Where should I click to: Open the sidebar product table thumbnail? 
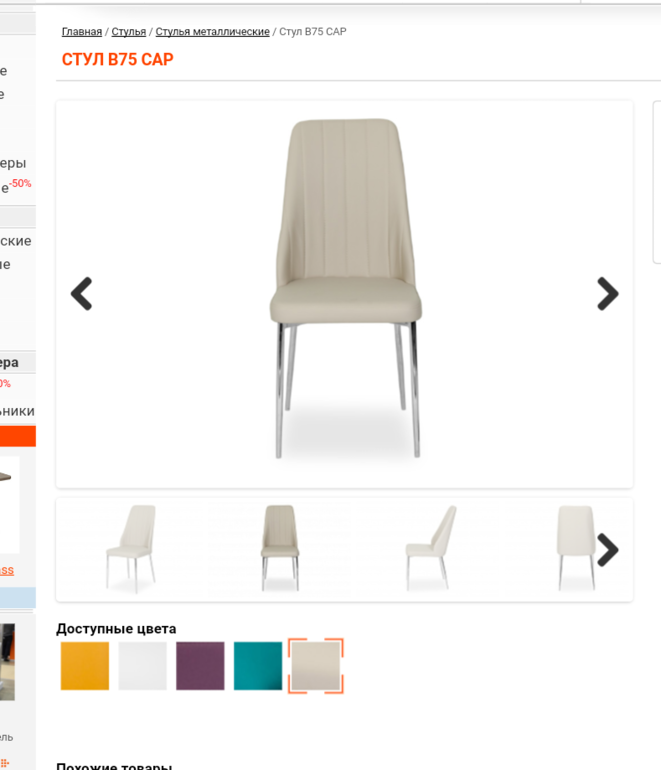pos(10,505)
